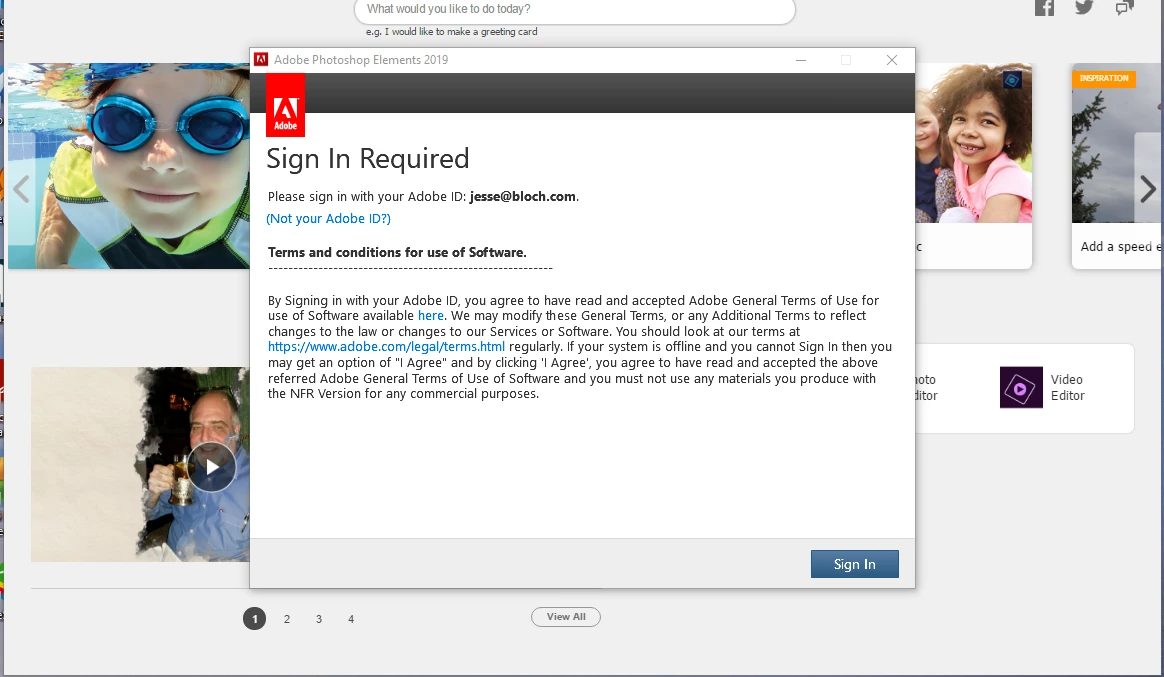Open the adobe.com legal terms URL
The height and width of the screenshot is (677, 1164).
coord(386,347)
